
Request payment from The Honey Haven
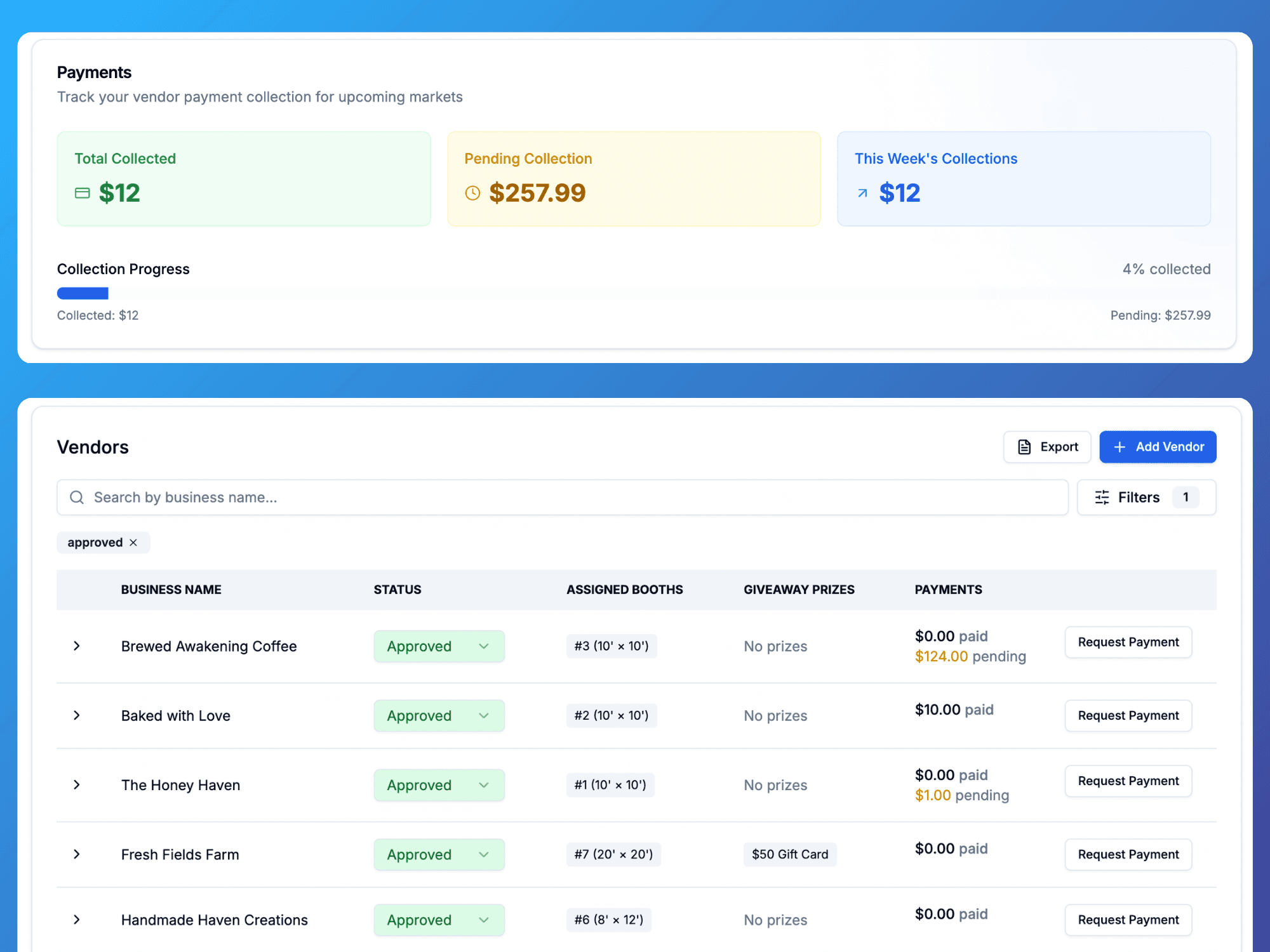pos(1128,781)
